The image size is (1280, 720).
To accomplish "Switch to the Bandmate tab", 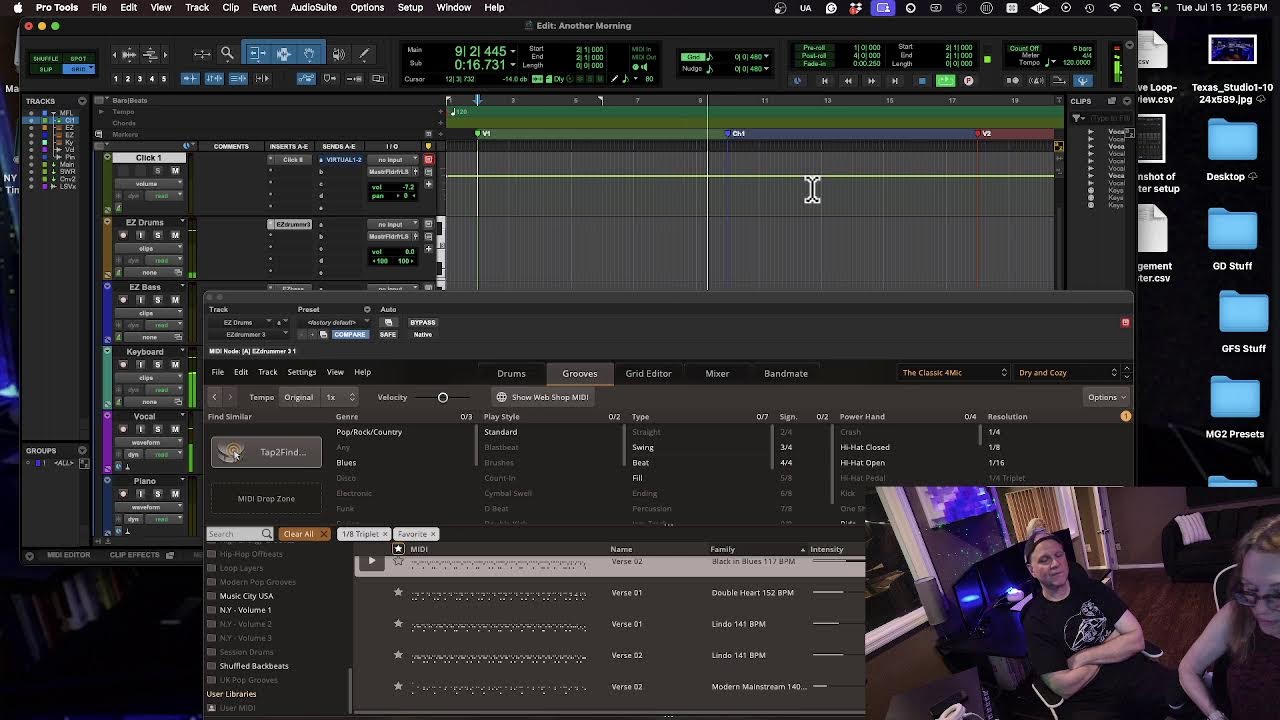I will (x=786, y=373).
